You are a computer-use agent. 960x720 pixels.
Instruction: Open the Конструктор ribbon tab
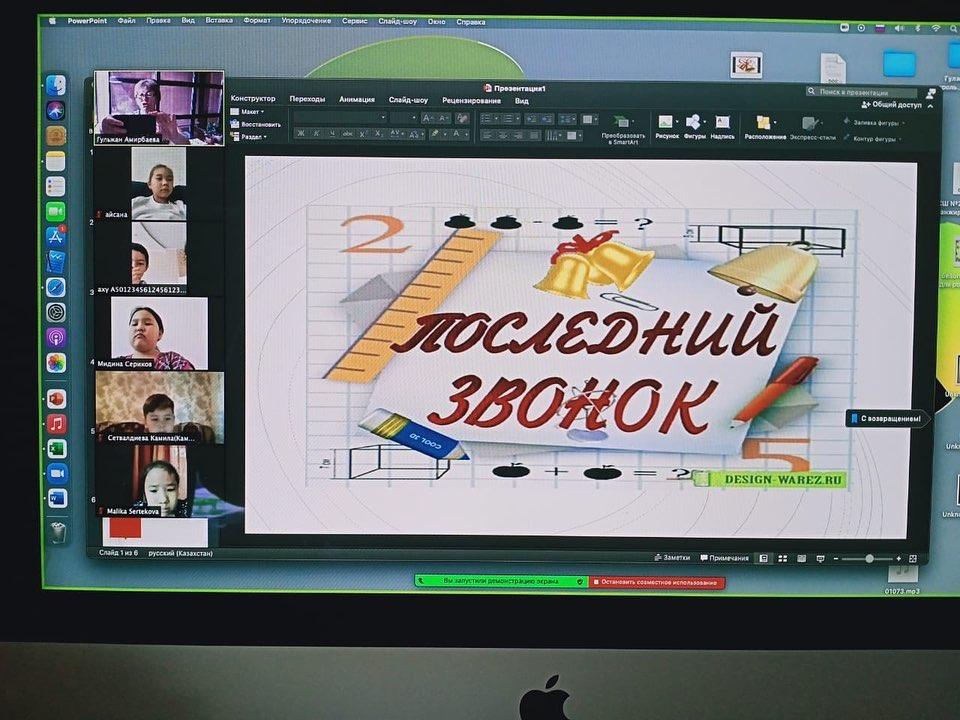pos(253,98)
